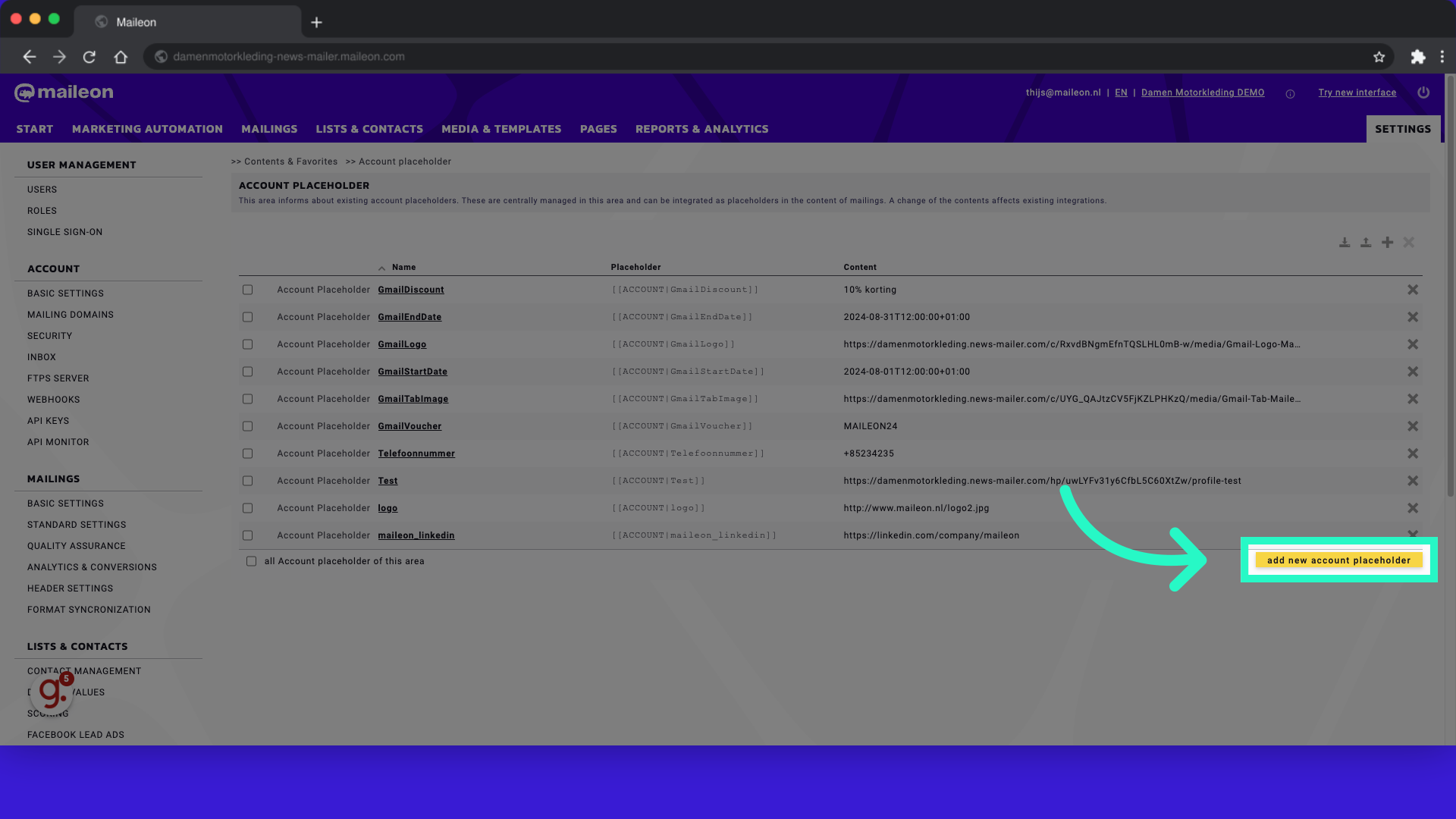
Task: Delete the GmailVoucher placeholder row
Action: click(1413, 426)
